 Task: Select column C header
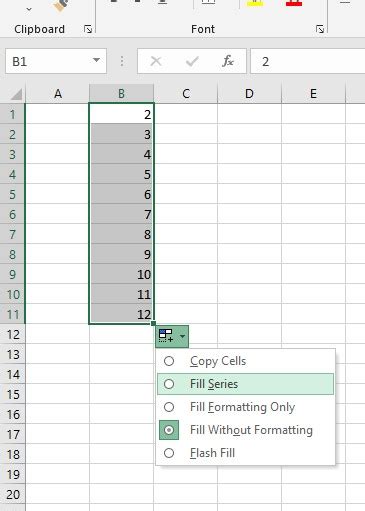(x=186, y=94)
